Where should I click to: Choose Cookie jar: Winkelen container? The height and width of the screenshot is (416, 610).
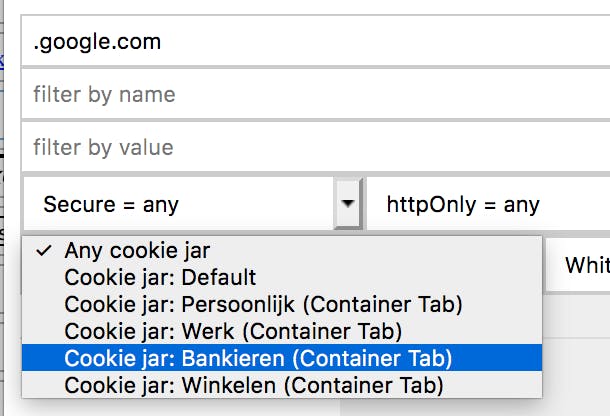[253, 384]
